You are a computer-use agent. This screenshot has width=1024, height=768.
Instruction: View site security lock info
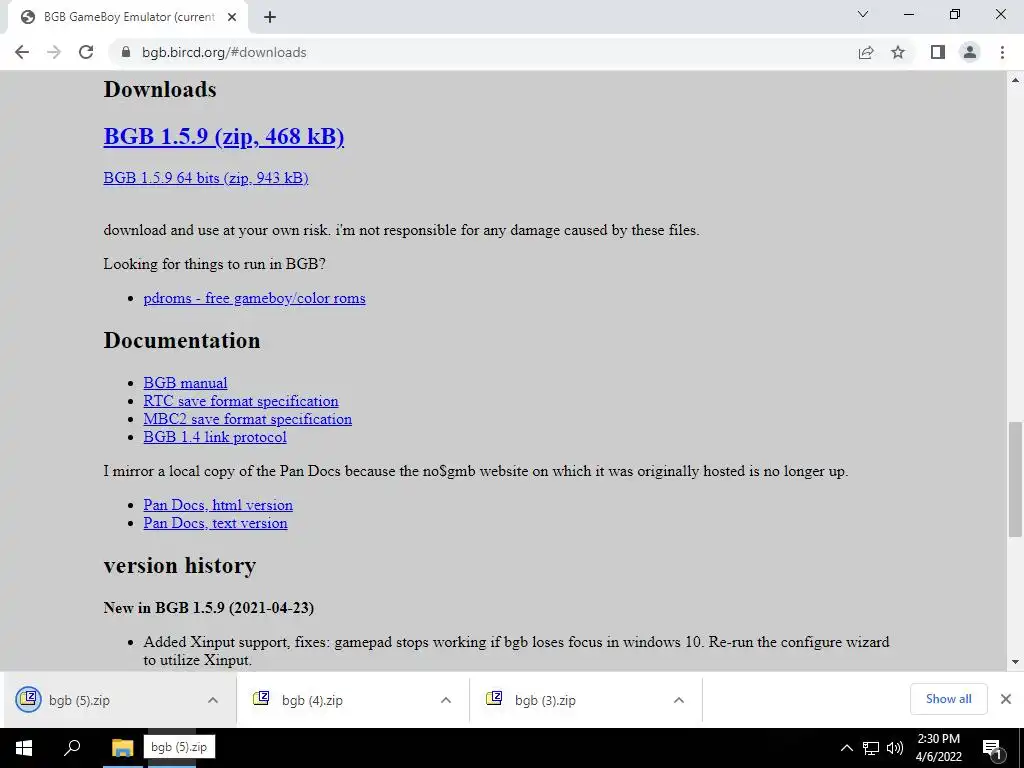(x=126, y=52)
